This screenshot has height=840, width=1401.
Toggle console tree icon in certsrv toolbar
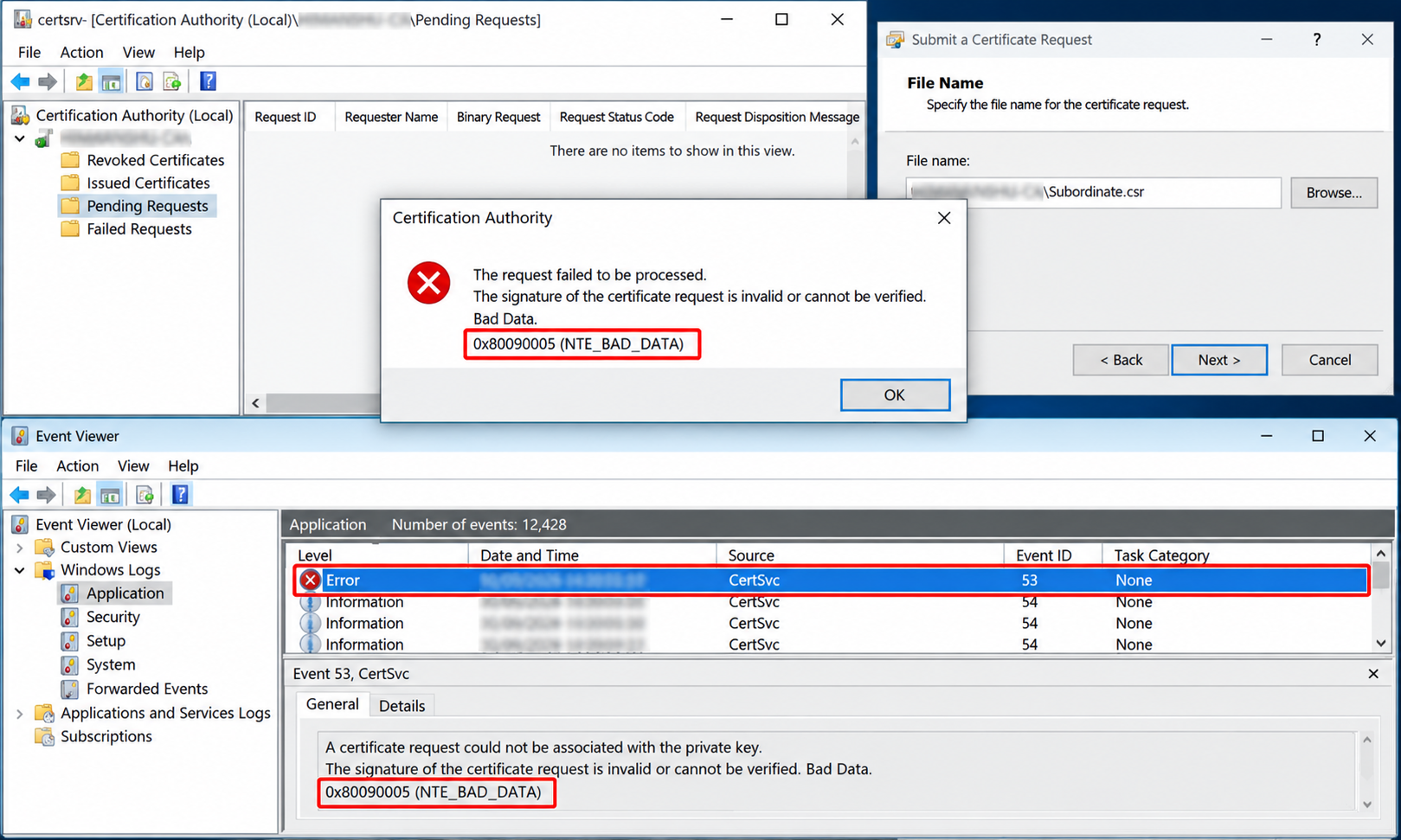tap(111, 81)
